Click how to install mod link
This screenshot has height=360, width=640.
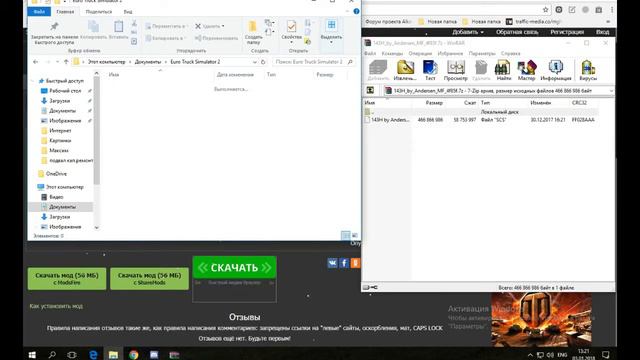pyautogui.click(x=56, y=306)
